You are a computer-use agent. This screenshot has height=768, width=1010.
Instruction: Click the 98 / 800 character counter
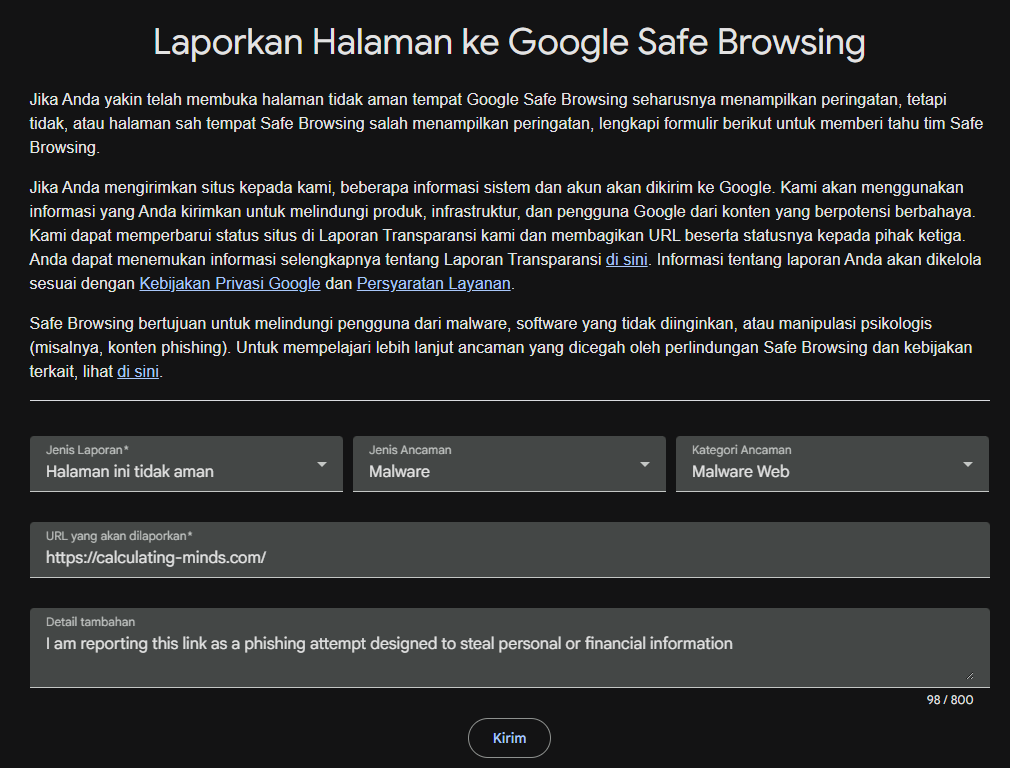click(x=950, y=700)
